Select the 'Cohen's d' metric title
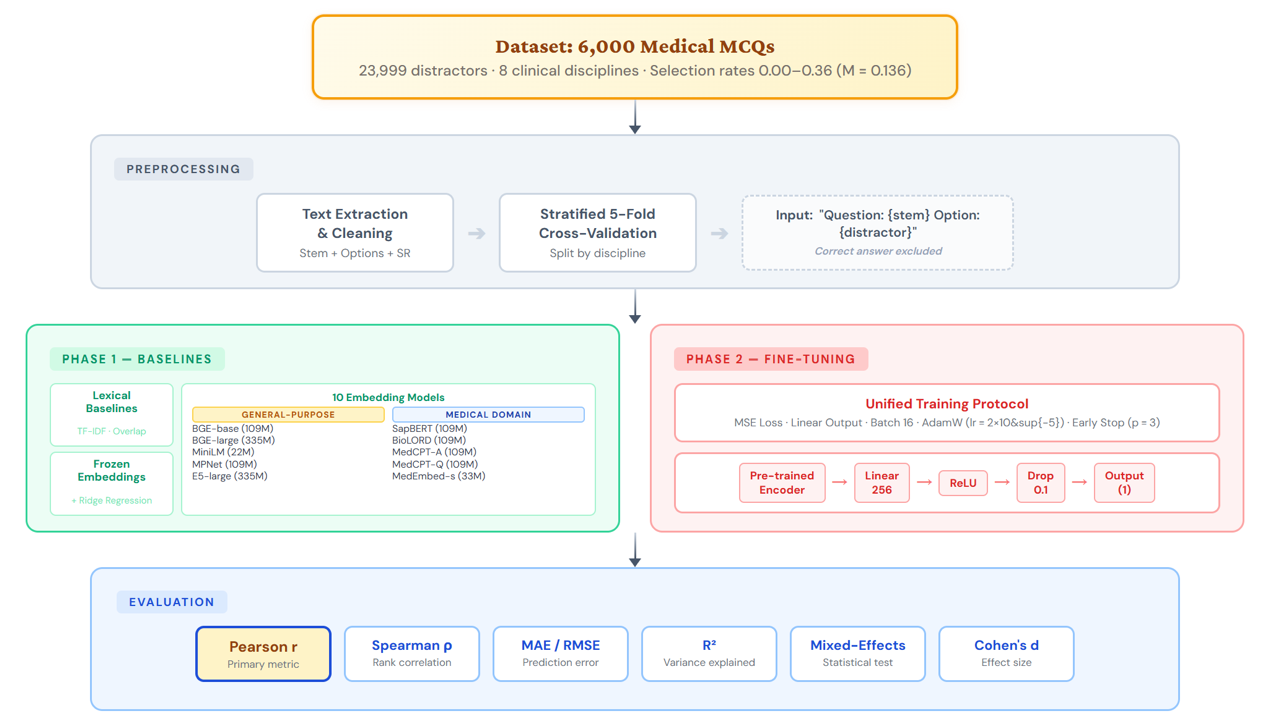Viewport: 1270px width, 718px height. [1007, 645]
